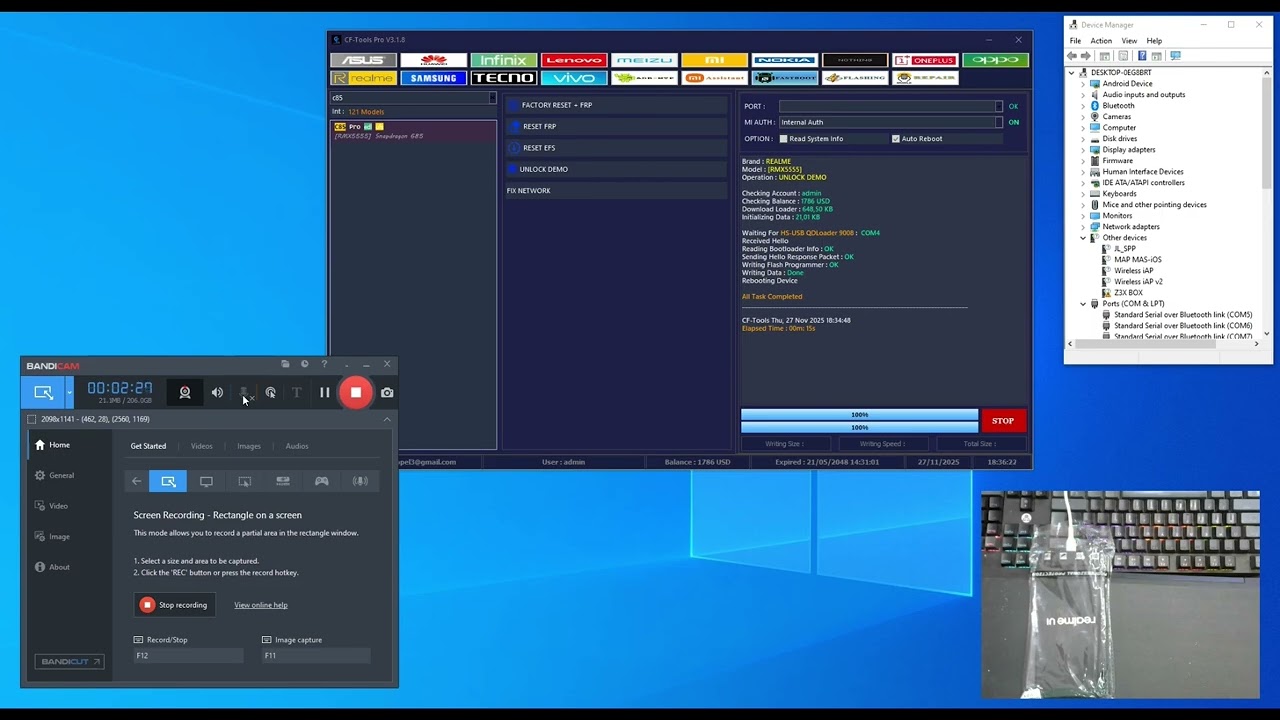Open the orange Mi brand logo

pyautogui.click(x=714, y=60)
